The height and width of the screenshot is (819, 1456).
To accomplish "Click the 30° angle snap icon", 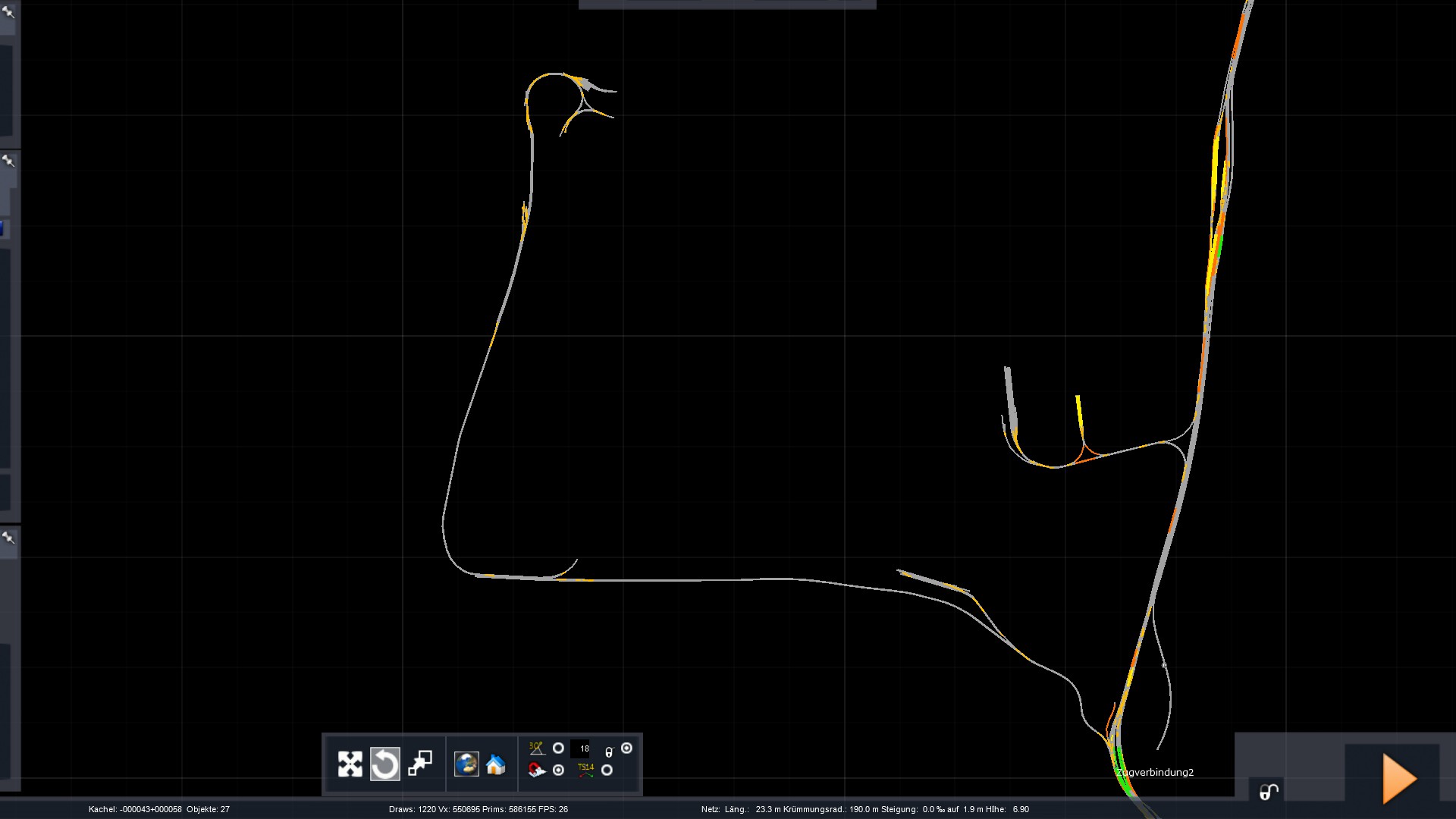I will [x=537, y=748].
